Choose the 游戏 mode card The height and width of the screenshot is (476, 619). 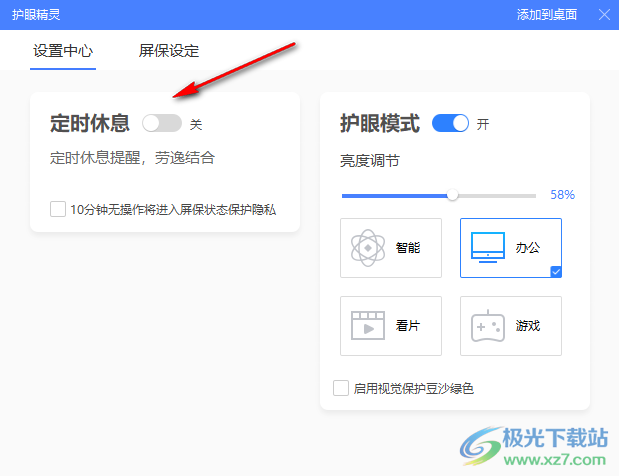point(511,326)
